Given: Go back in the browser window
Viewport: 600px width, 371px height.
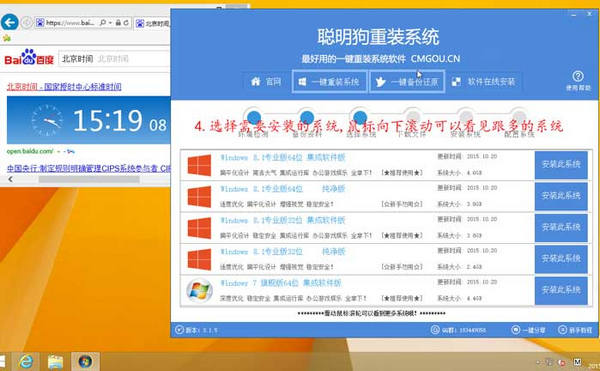Looking at the screenshot, I should (10, 23).
